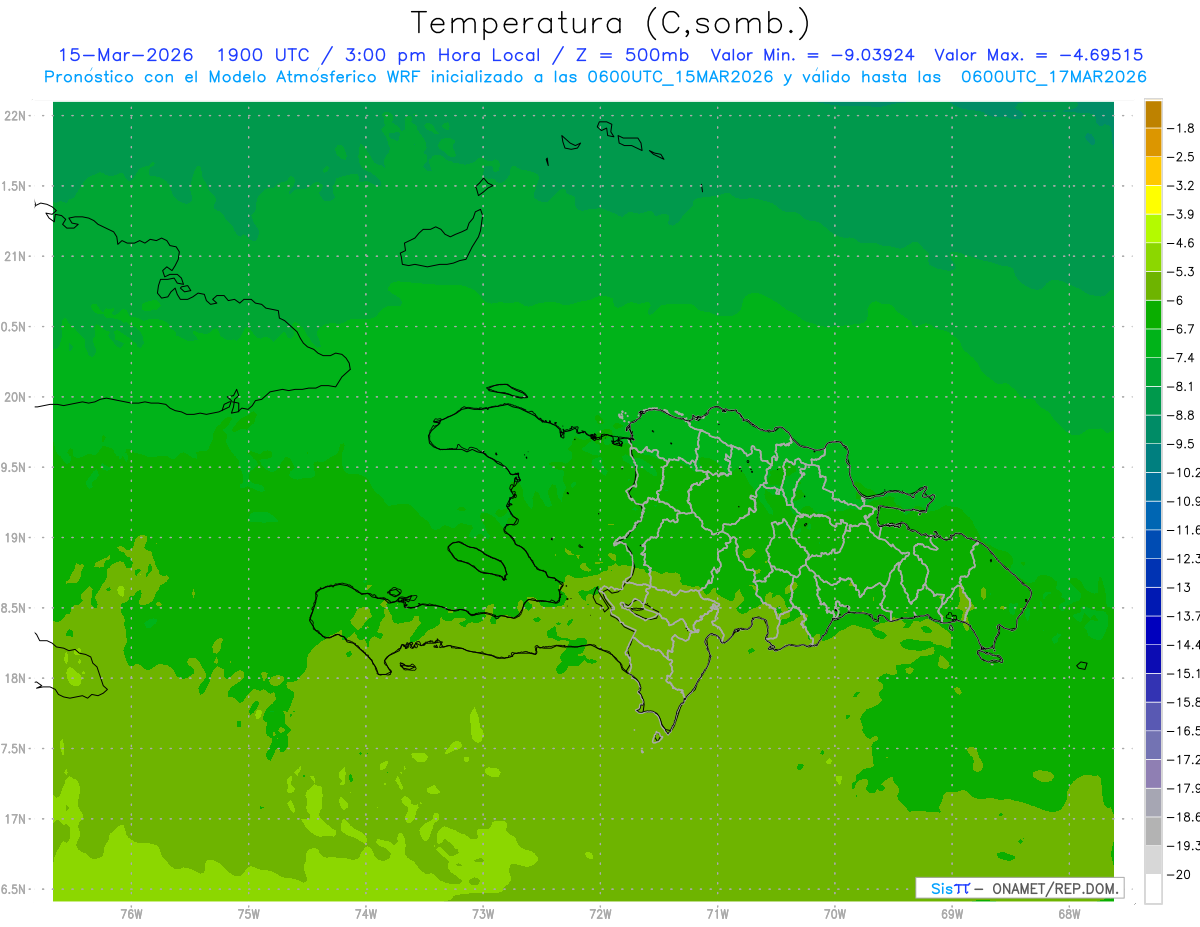Click the Valor Min. = -9.03924 text
Screen dimensions: 1200x927
[812, 55]
